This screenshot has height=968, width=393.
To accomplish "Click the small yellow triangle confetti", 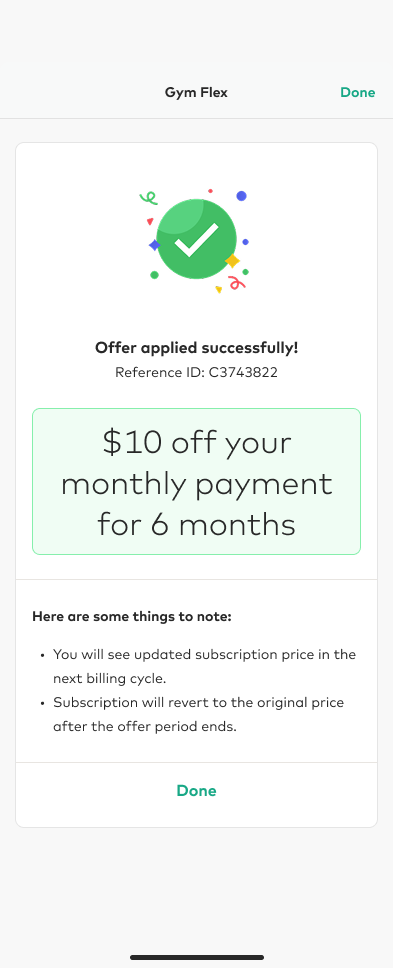I will (x=218, y=289).
